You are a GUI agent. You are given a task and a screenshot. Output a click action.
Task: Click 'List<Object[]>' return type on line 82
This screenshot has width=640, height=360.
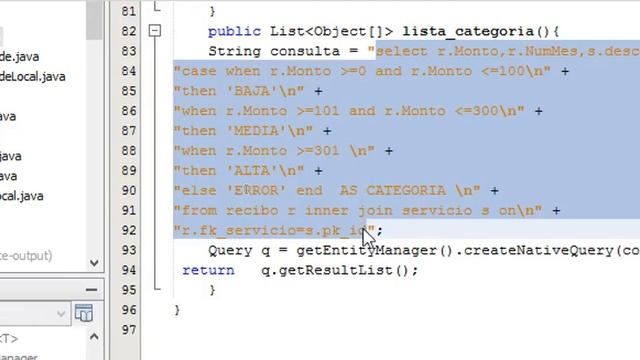click(331, 31)
